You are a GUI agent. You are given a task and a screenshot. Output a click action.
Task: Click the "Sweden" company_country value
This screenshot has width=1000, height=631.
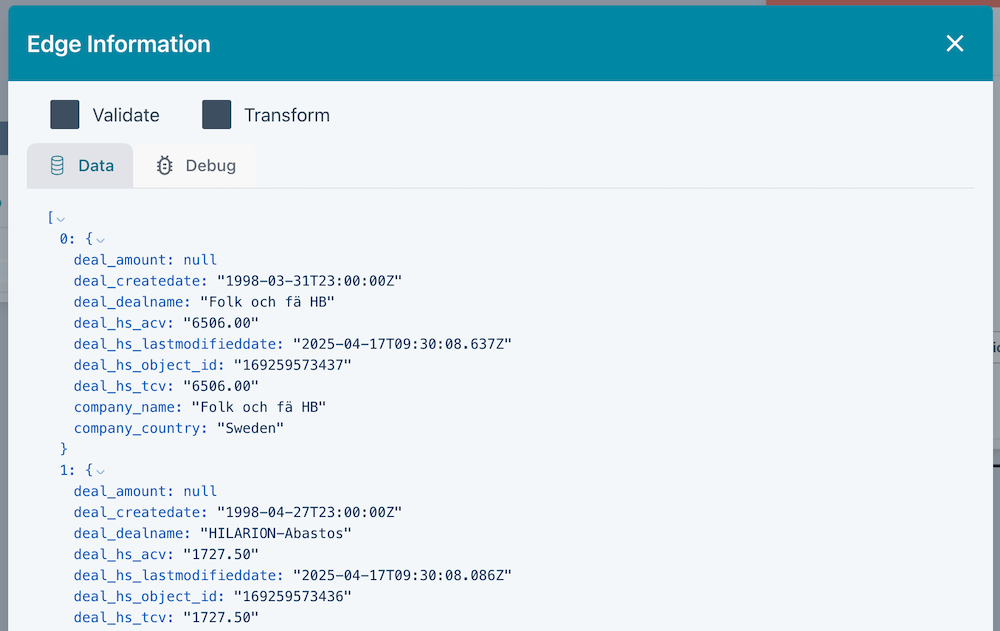tap(251, 428)
